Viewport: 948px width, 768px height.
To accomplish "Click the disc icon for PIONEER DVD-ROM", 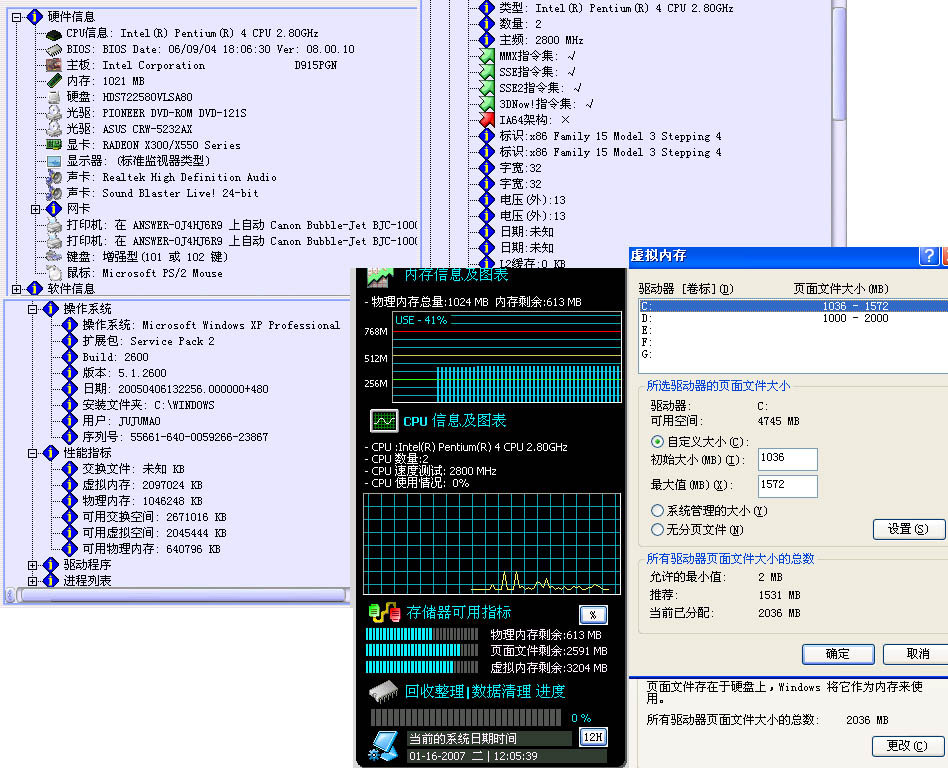I will pos(54,113).
